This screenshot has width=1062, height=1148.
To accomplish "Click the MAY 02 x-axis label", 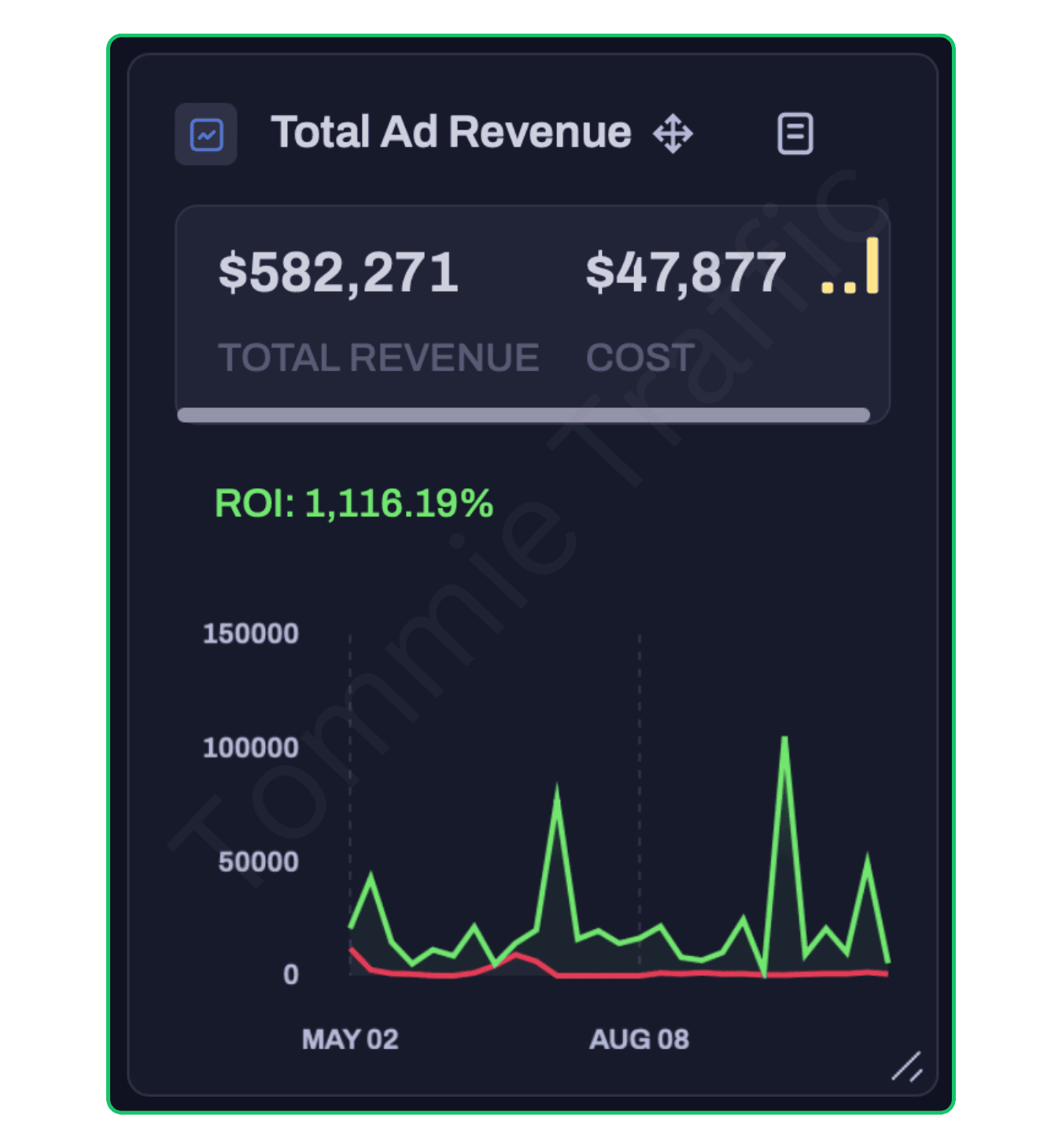I will tap(350, 1039).
